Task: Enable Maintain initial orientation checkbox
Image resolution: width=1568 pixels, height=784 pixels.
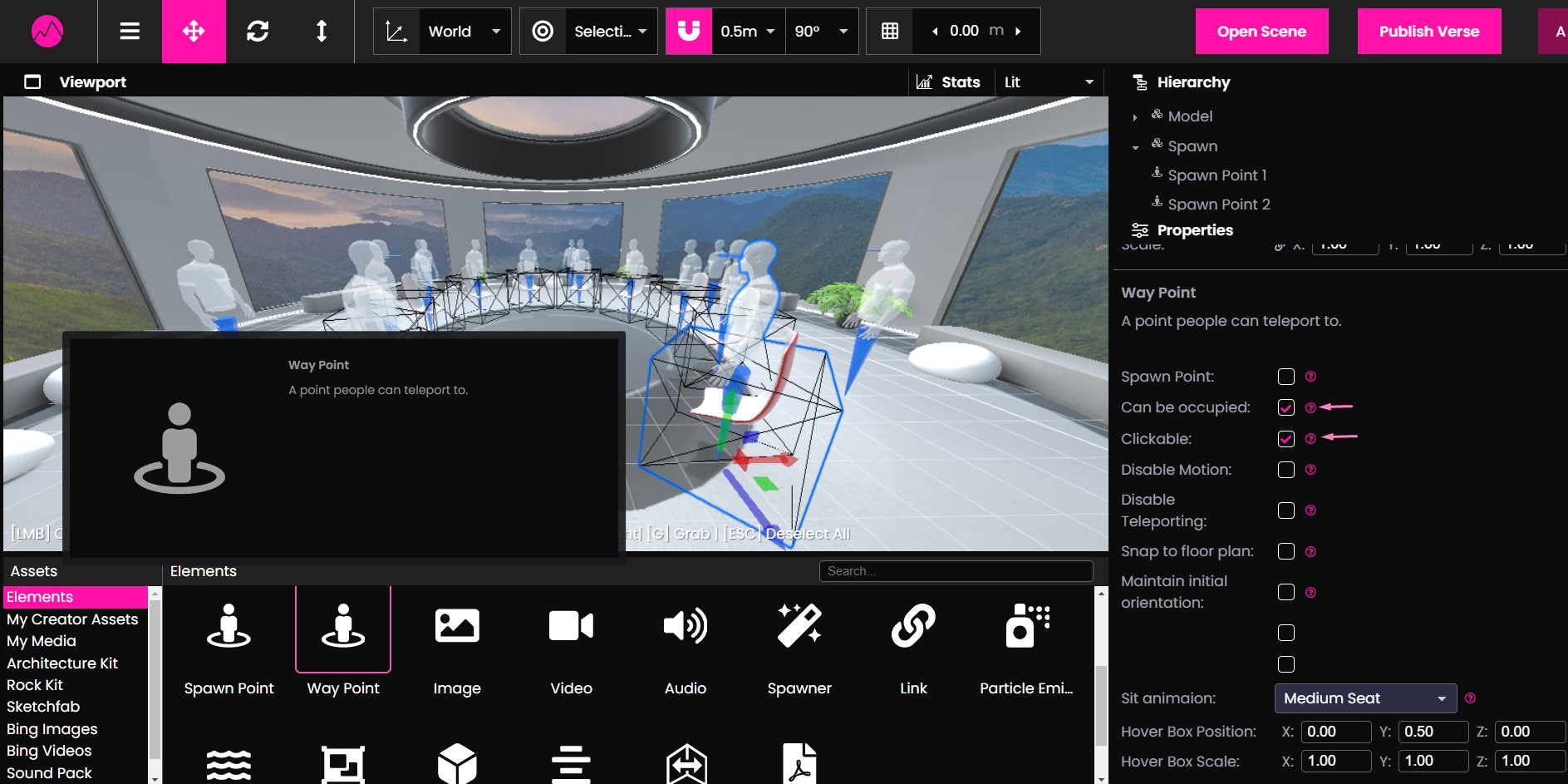Action: pos(1286,592)
